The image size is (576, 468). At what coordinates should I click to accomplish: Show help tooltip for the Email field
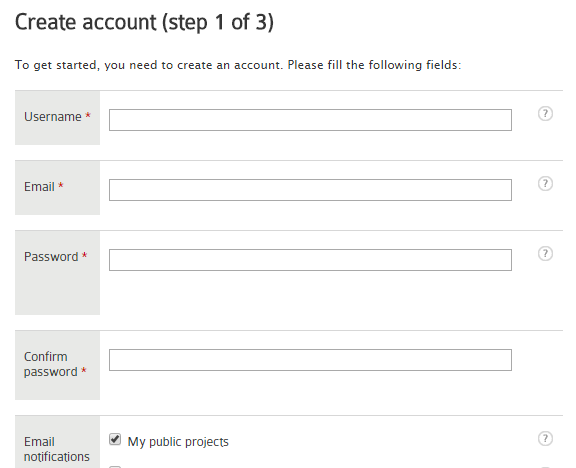click(545, 183)
